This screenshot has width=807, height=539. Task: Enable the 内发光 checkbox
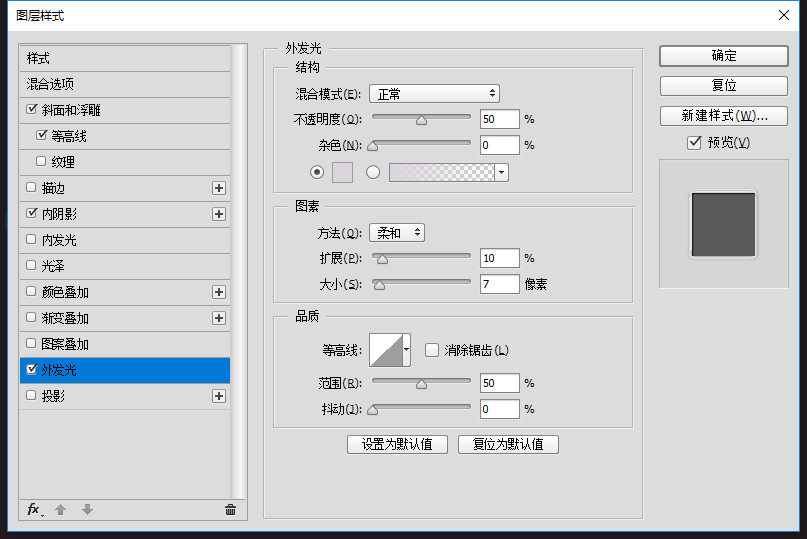[x=31, y=239]
